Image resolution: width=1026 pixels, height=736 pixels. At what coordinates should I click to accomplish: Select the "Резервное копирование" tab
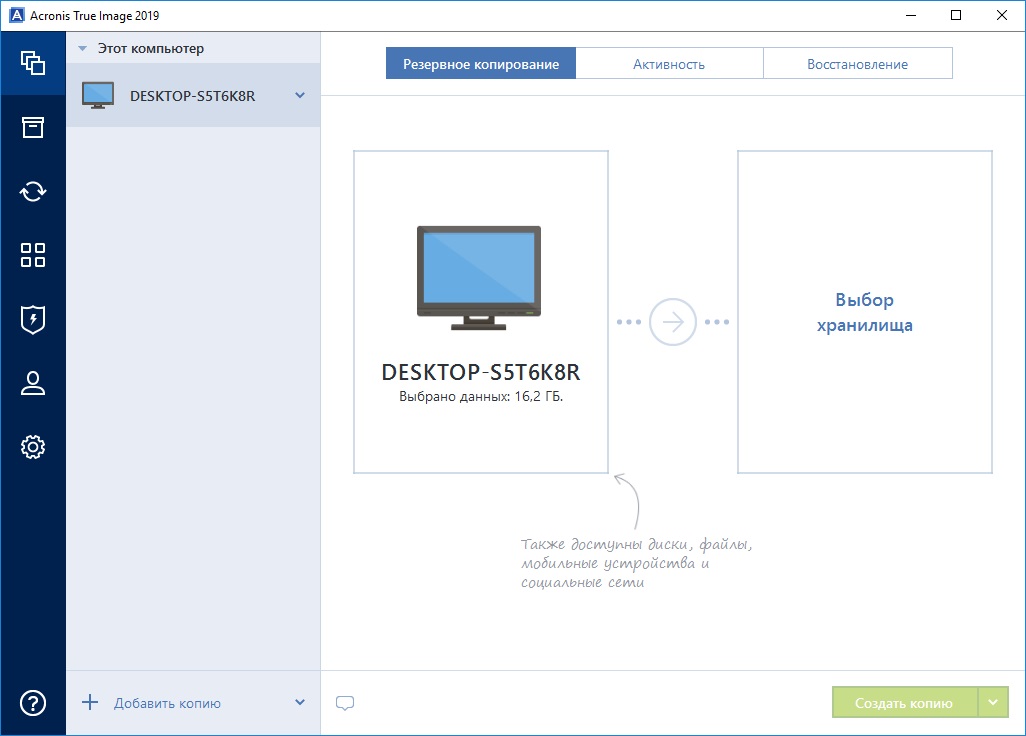(481, 64)
